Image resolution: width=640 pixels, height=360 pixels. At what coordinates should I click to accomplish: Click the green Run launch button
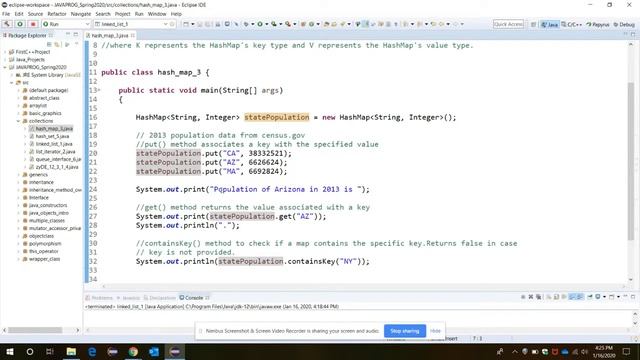pyautogui.click(x=20, y=24)
